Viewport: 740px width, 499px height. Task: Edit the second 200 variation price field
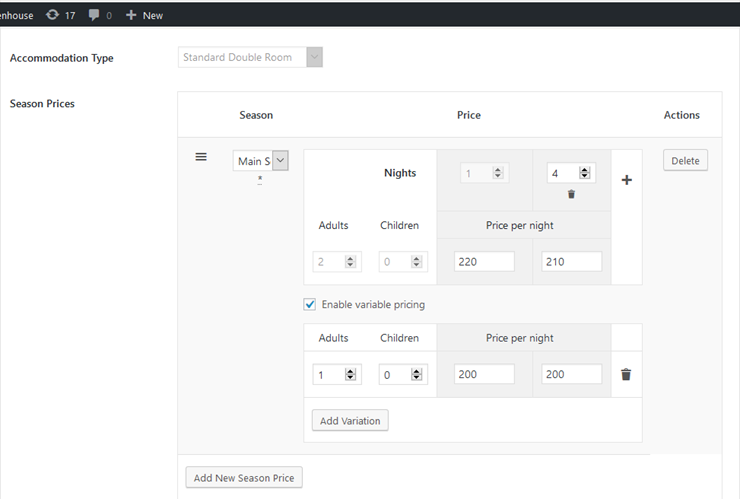[572, 374]
